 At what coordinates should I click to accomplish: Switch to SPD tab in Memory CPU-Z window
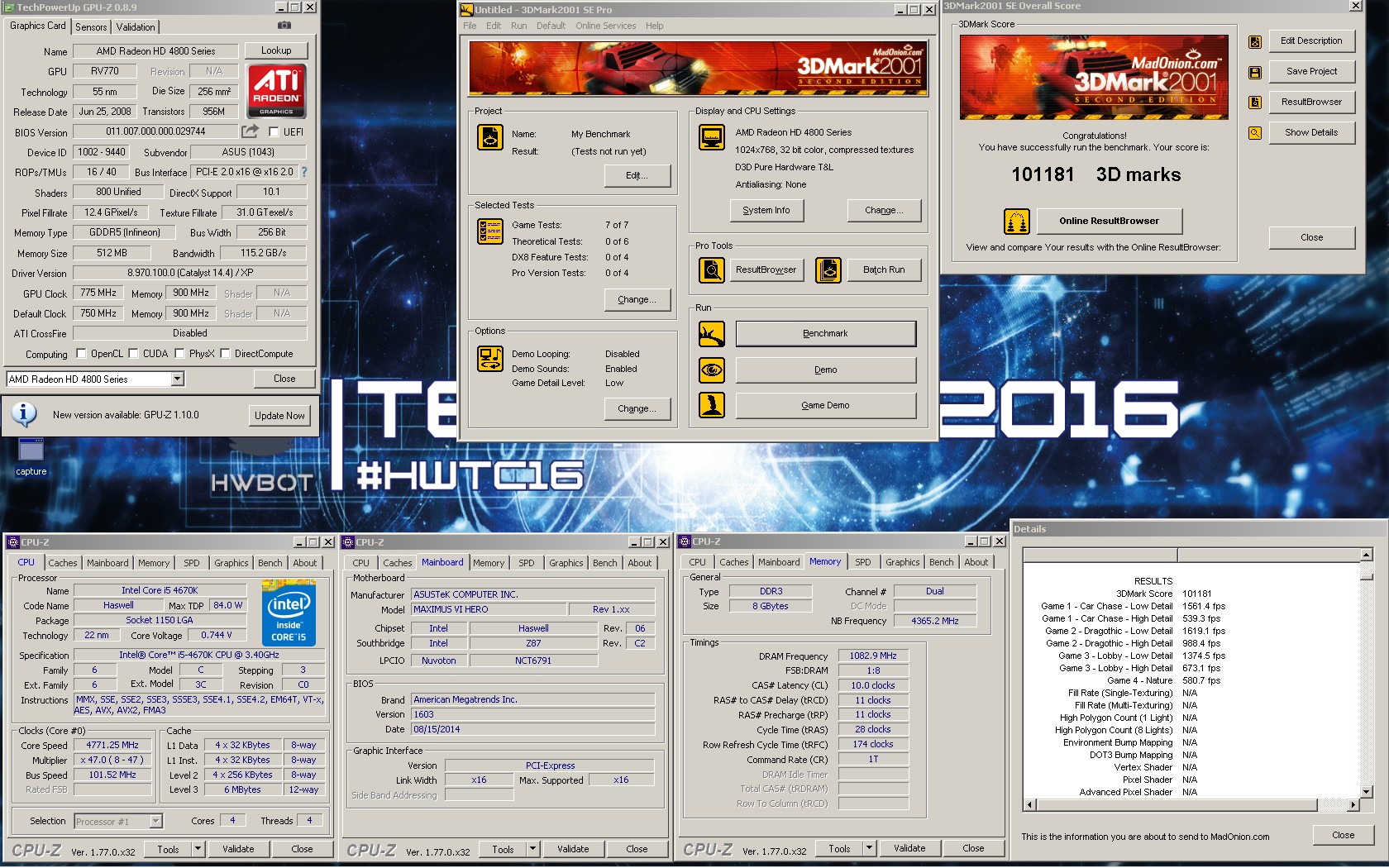coord(863,562)
